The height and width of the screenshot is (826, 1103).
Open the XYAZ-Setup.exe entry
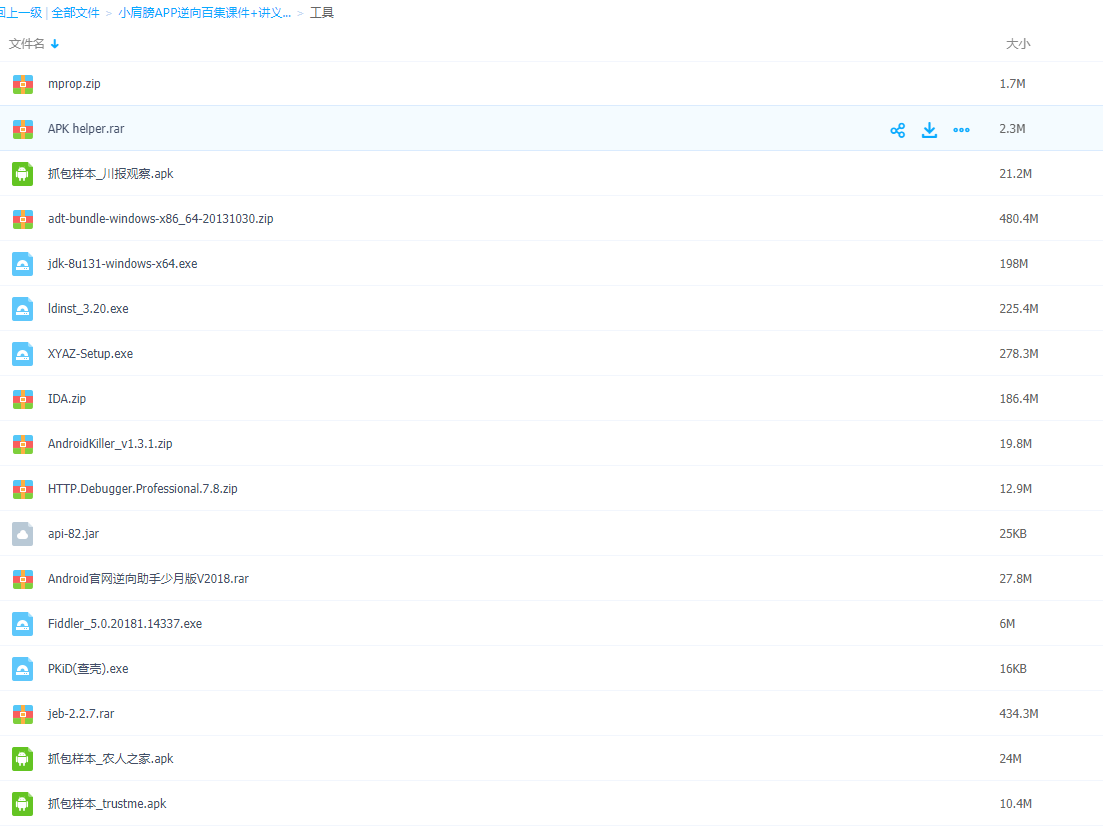tap(90, 354)
